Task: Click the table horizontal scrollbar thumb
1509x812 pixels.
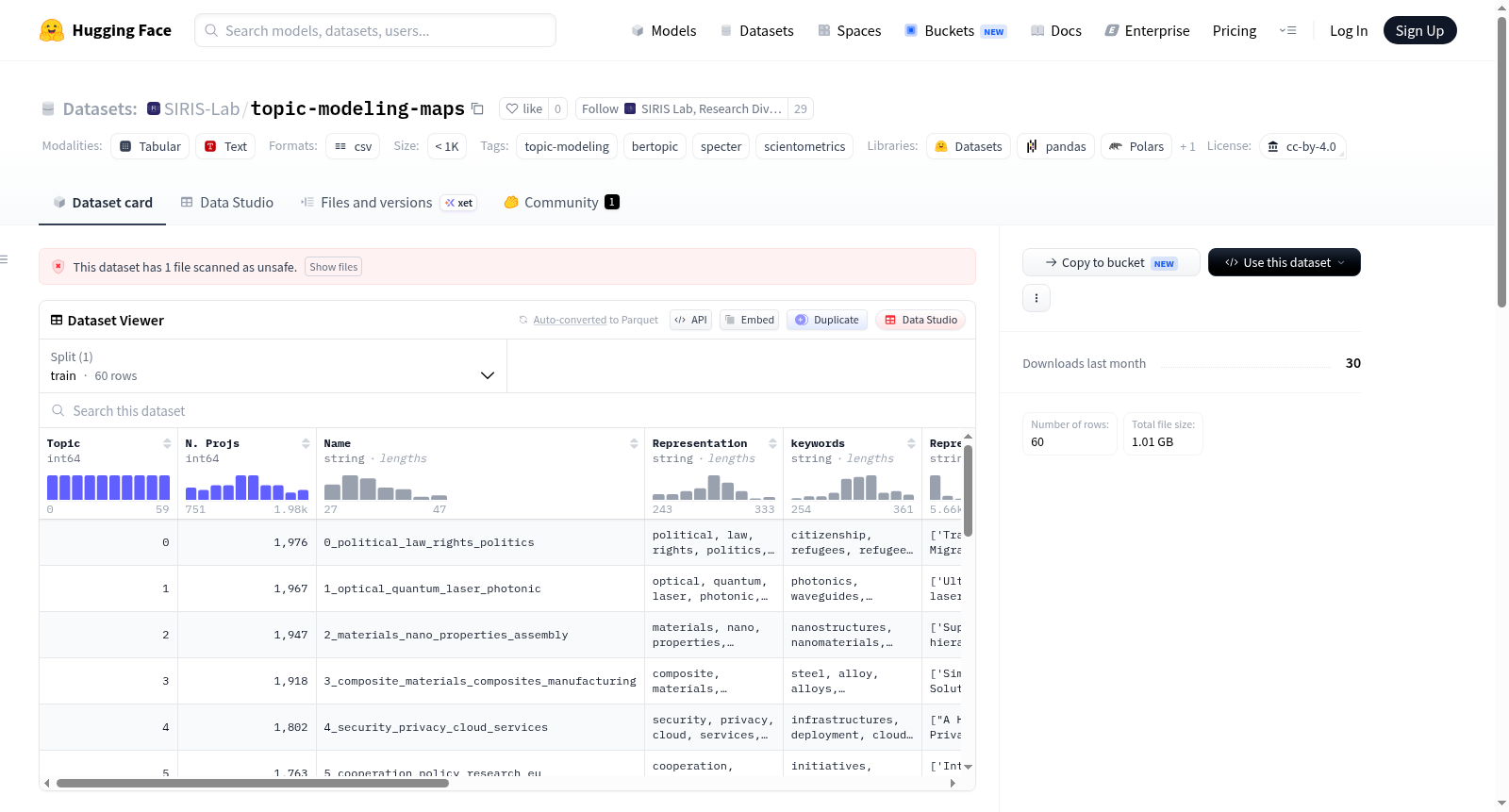Action: point(252,783)
